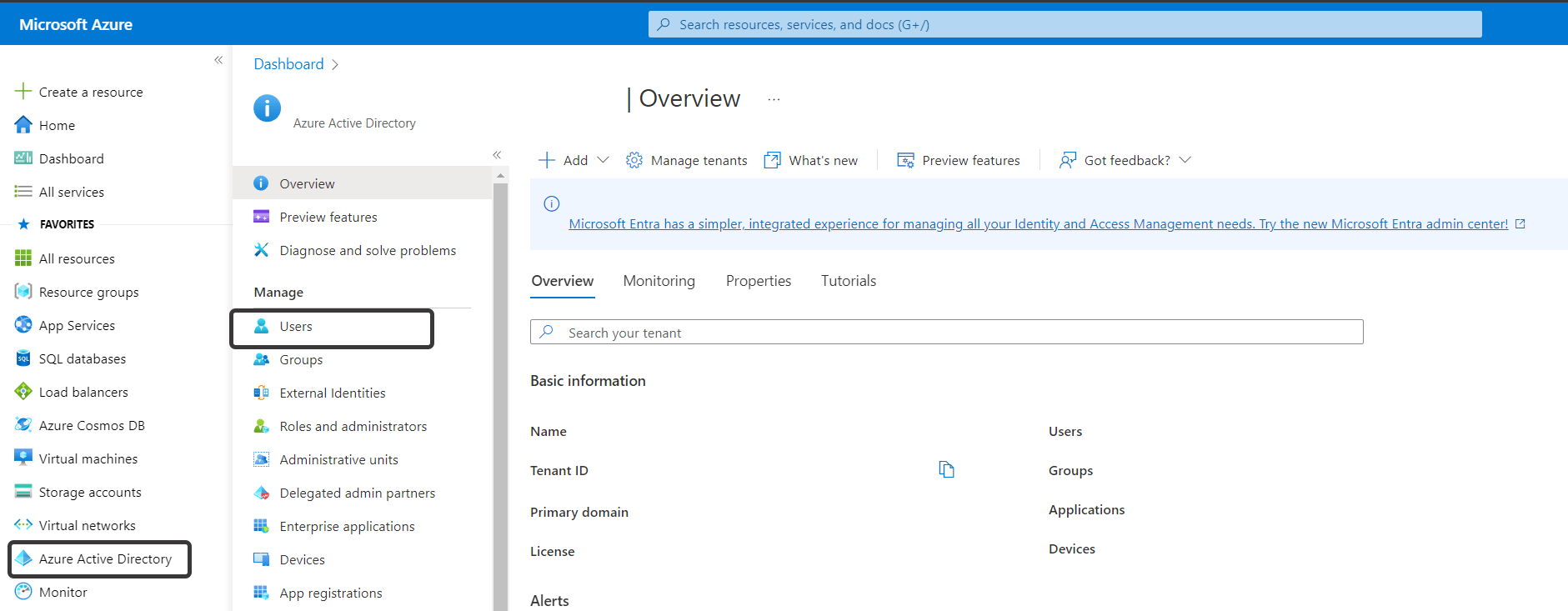Click the Virtual machines monitor icon
The height and width of the screenshot is (611, 1568).
(x=23, y=458)
